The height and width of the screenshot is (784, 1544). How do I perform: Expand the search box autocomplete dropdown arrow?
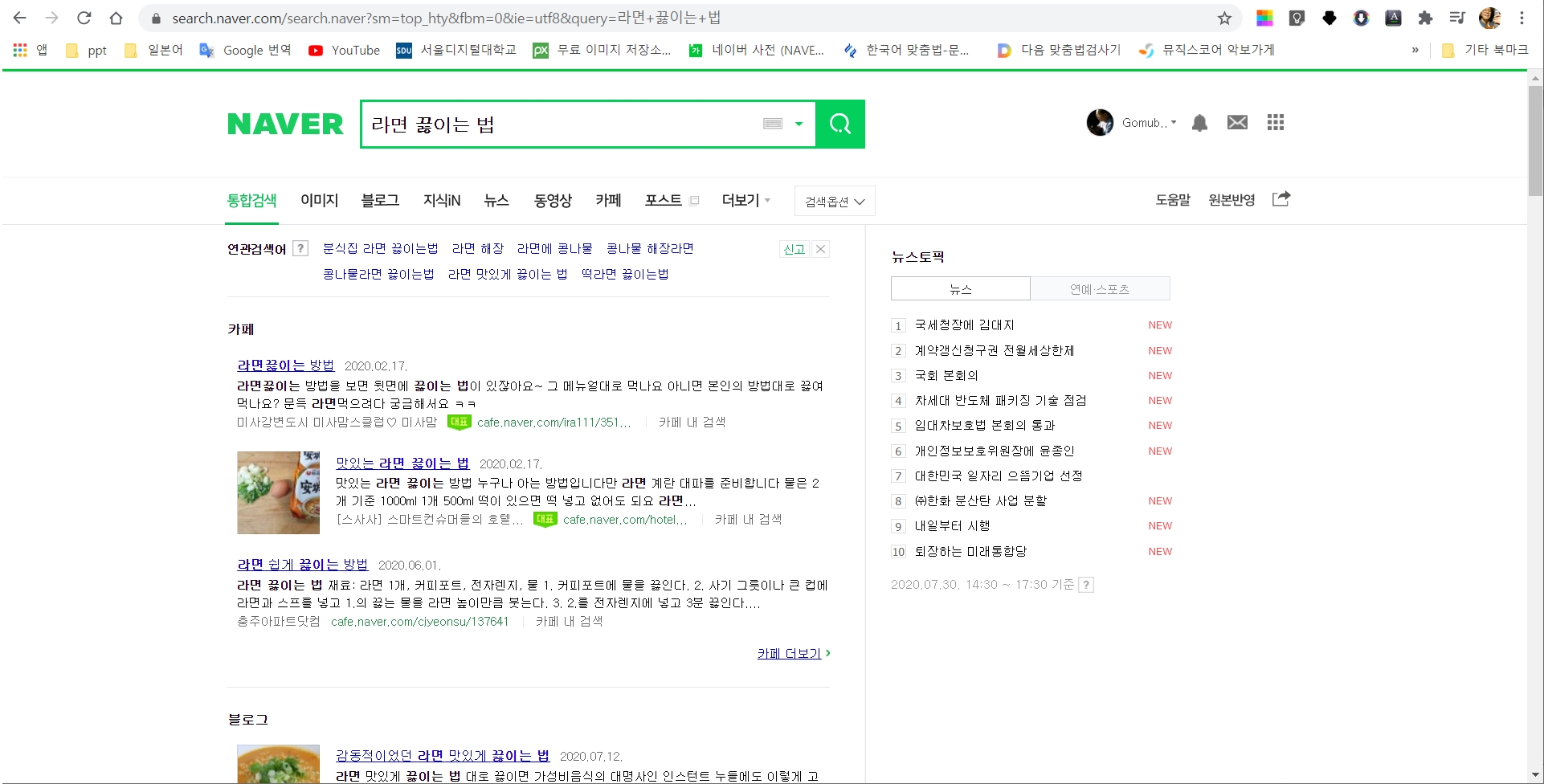point(799,124)
